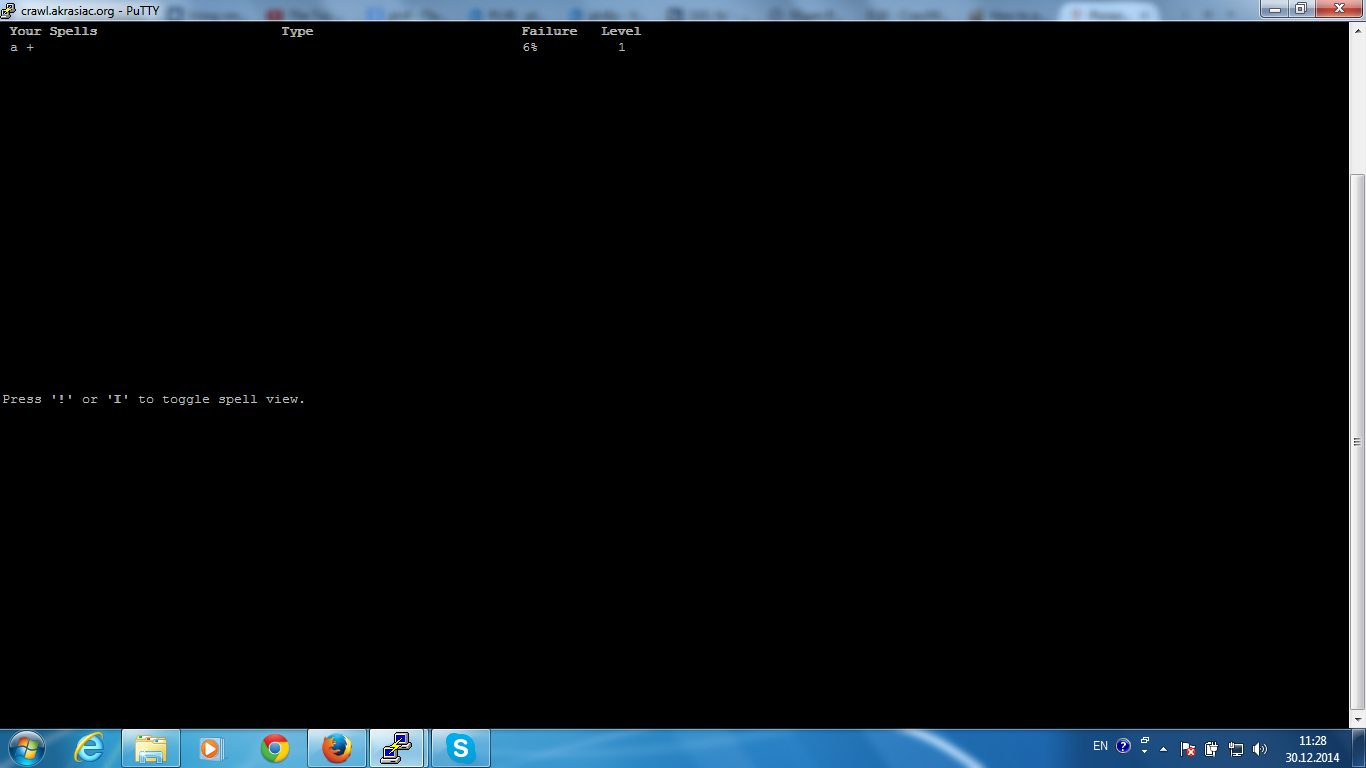Screen dimensions: 1366x768
Task: Minimize the PuTTY window
Action: tap(1275, 8)
